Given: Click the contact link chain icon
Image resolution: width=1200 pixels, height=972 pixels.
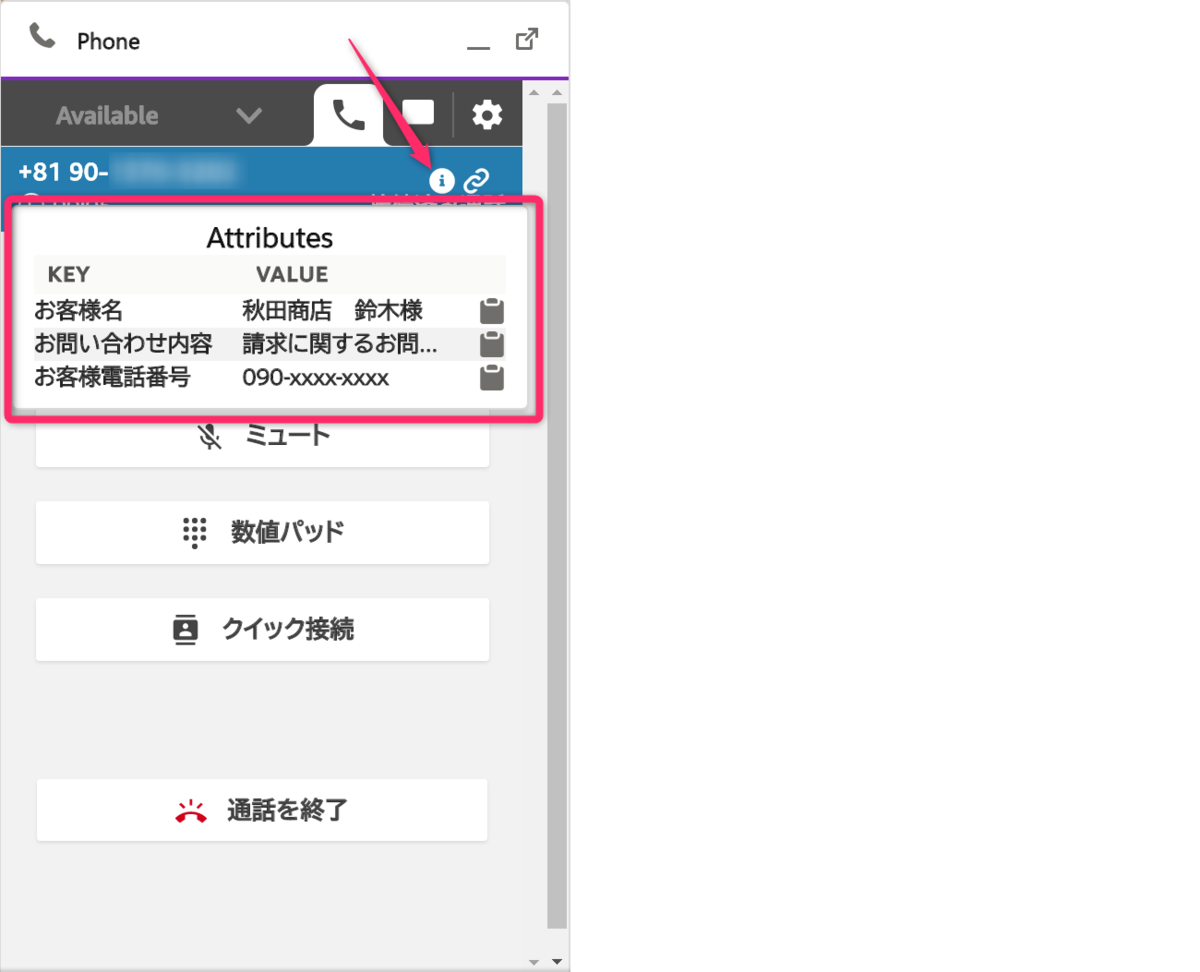Looking at the screenshot, I should 477,181.
